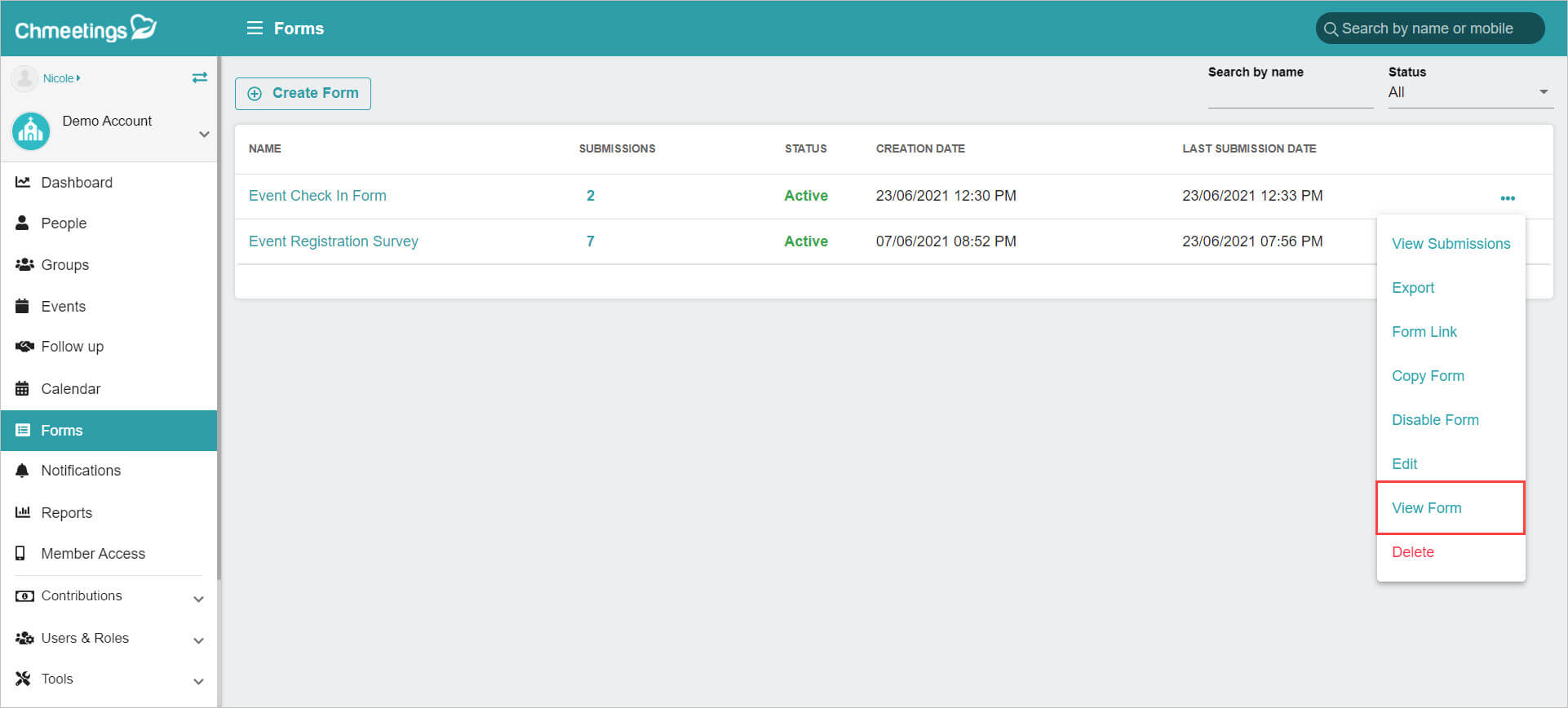The image size is (1568, 708).
Task: Click the Demo Account church icon
Action: 31,131
